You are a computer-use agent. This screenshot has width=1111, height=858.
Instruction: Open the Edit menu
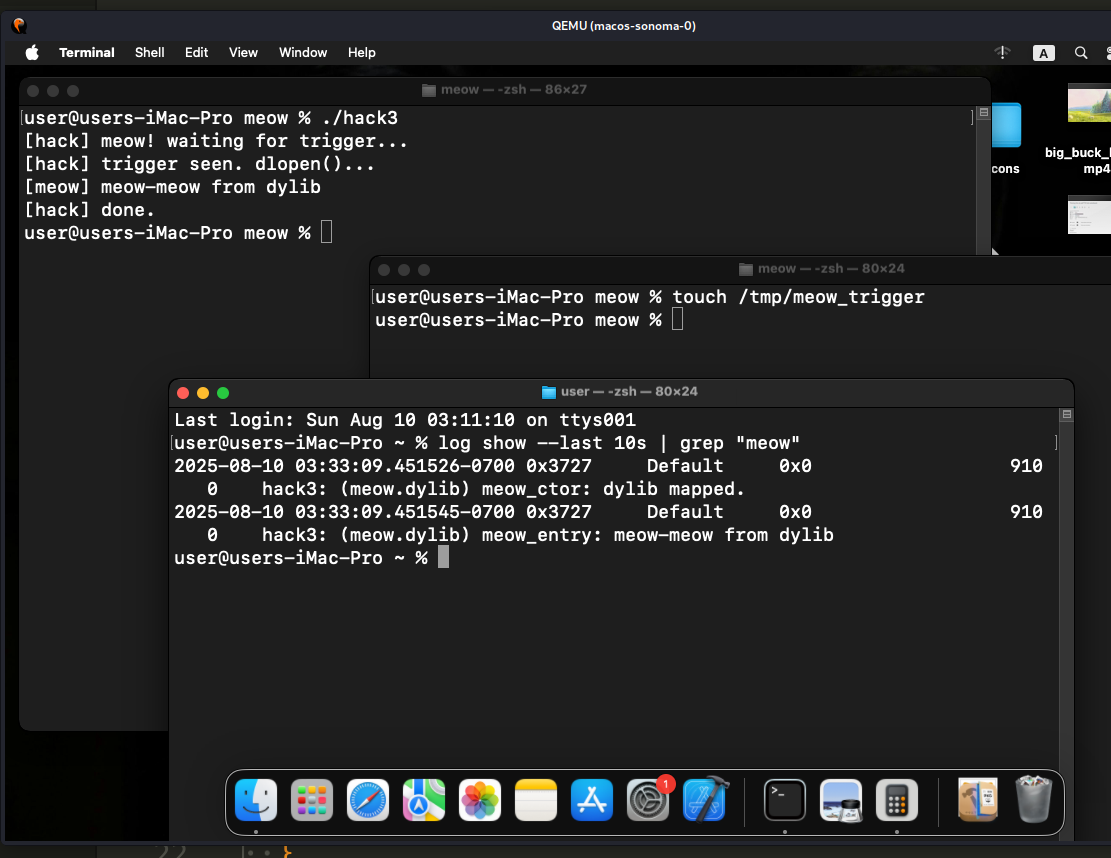tap(196, 52)
